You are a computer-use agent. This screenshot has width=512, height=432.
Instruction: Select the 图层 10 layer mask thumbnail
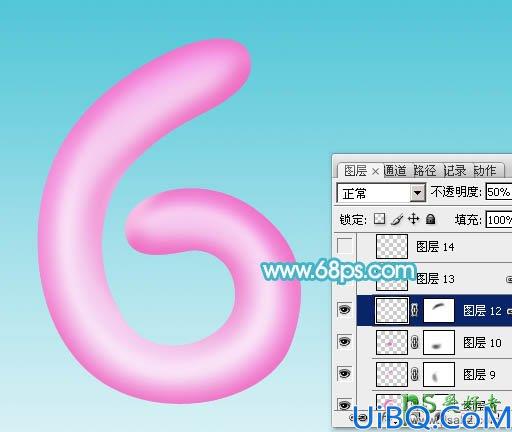tap(439, 342)
